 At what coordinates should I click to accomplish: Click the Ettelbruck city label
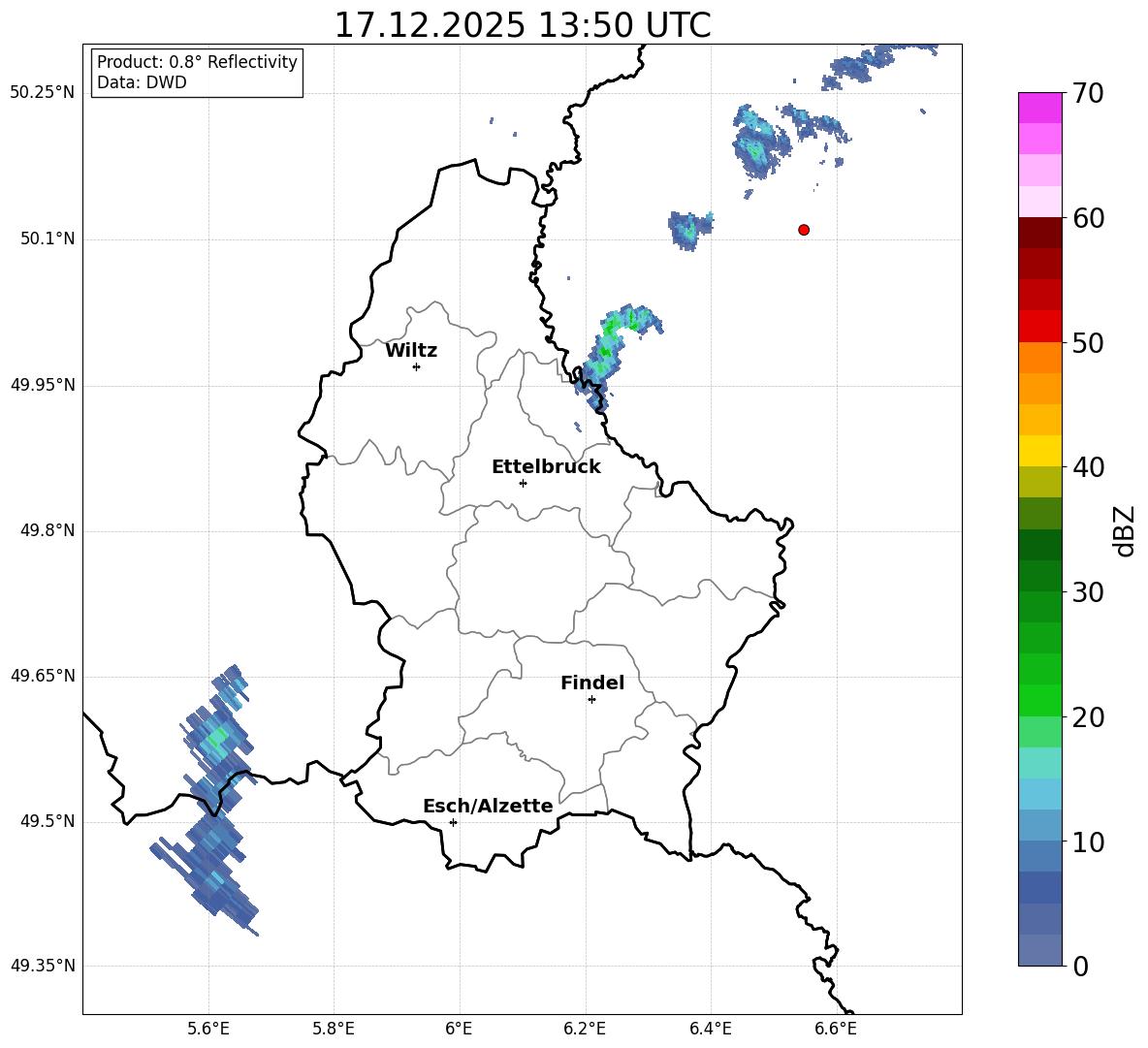point(546,467)
